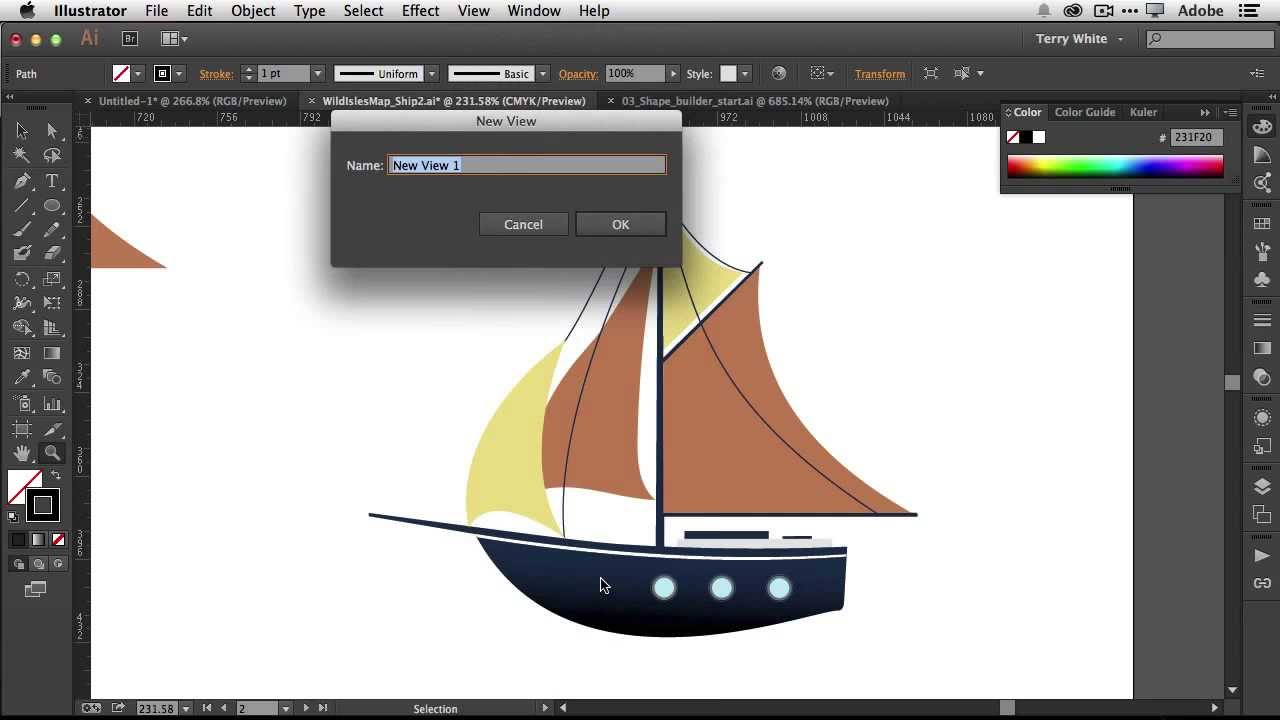Screen dimensions: 1280x720
Task: Select the Paintbrush tool
Action: (22, 229)
